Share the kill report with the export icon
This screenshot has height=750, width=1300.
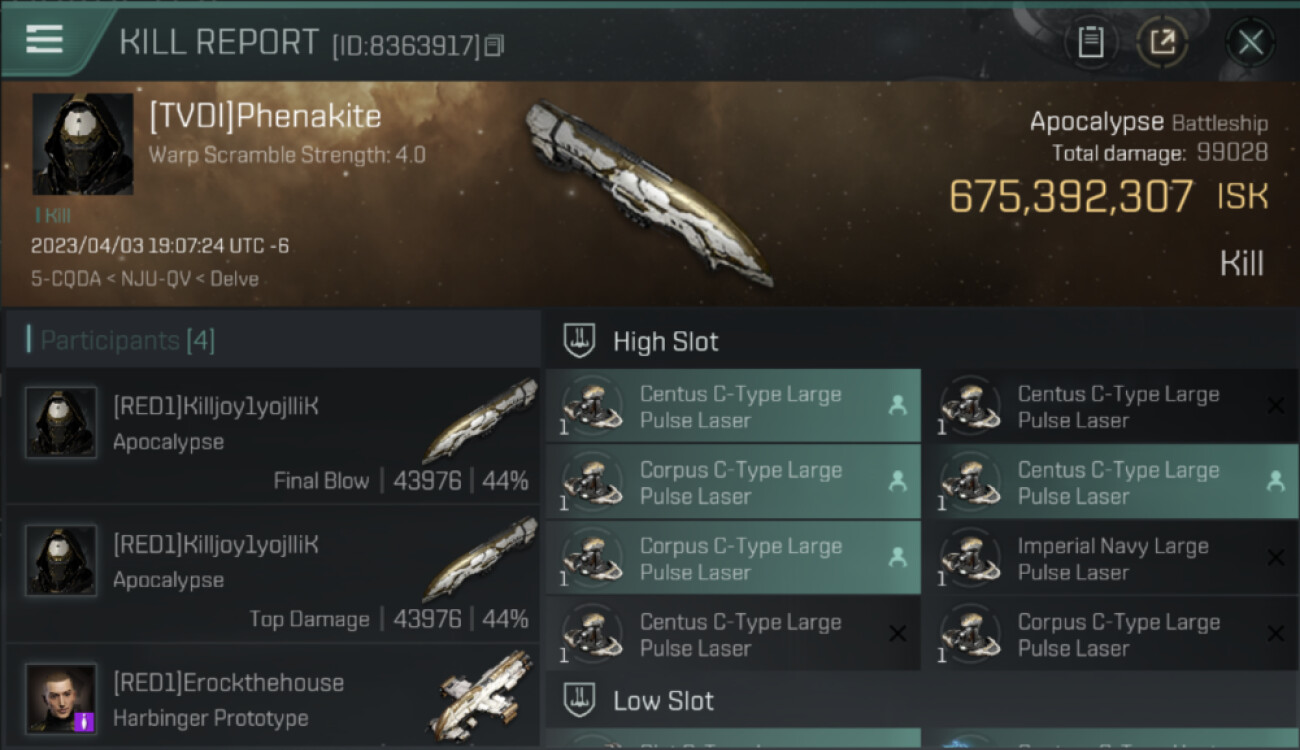1162,42
